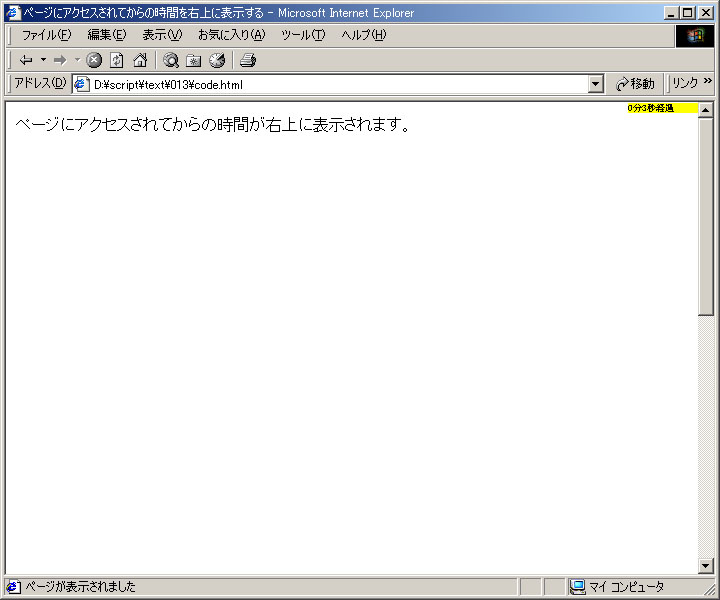Open the ファイル(F) menu
The height and width of the screenshot is (600, 720).
pyautogui.click(x=46, y=35)
